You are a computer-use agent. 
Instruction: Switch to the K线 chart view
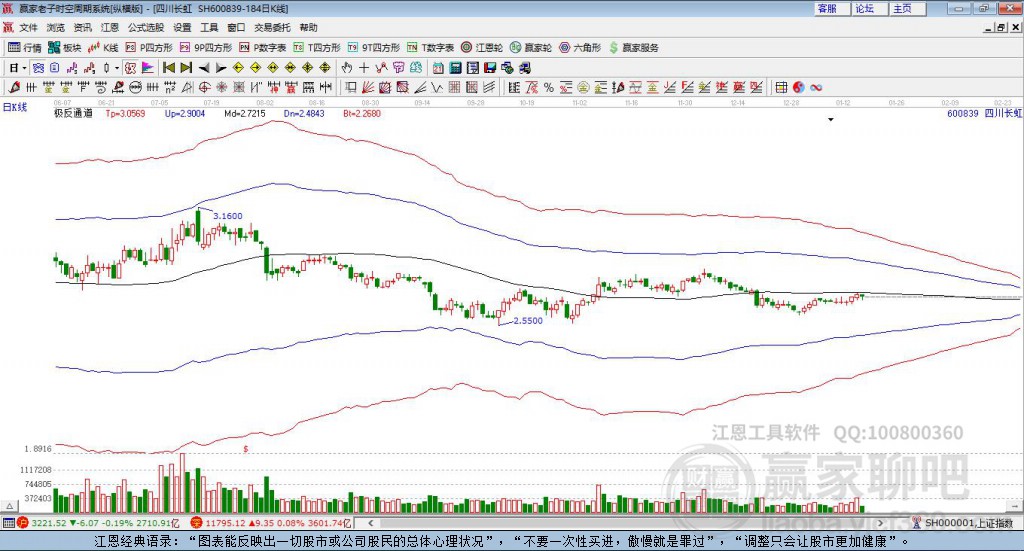(103, 48)
